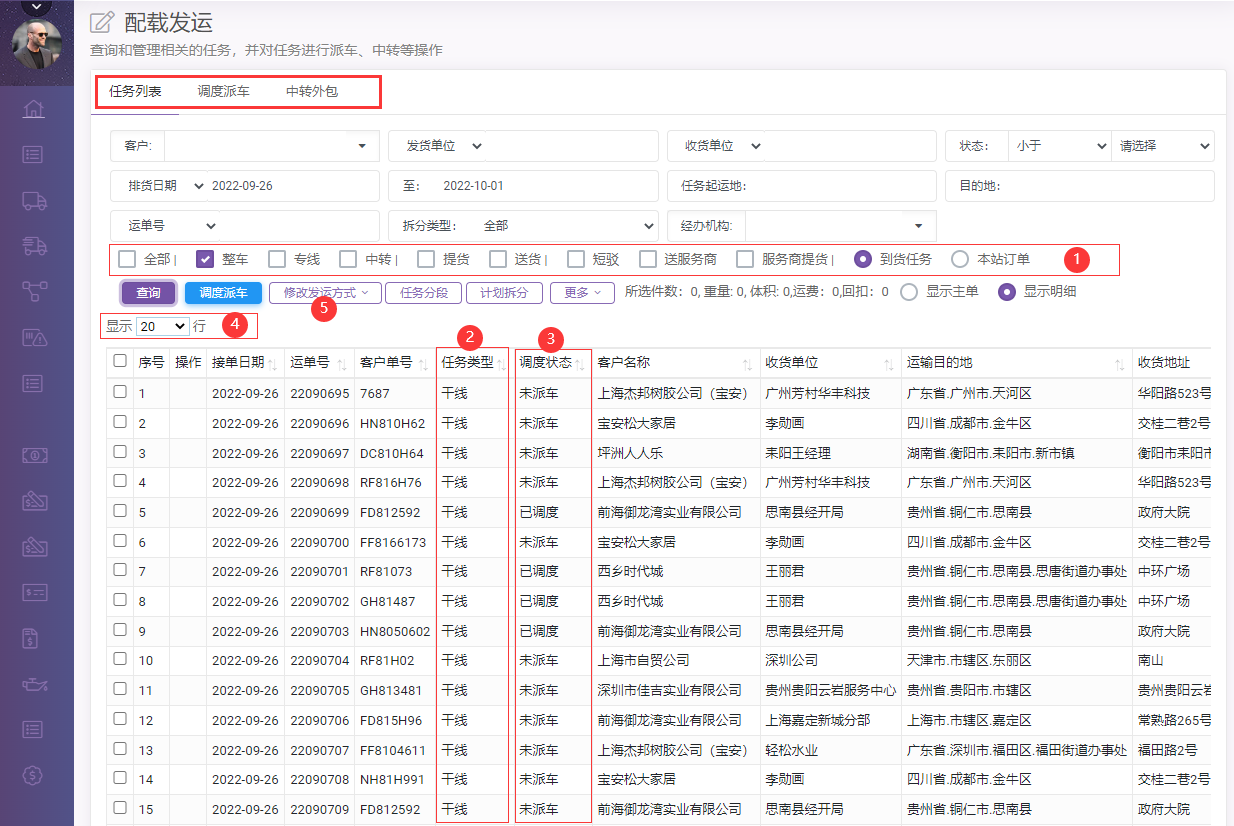Select the workflow nodes sidebar icon
The image size is (1234, 826).
[34, 291]
